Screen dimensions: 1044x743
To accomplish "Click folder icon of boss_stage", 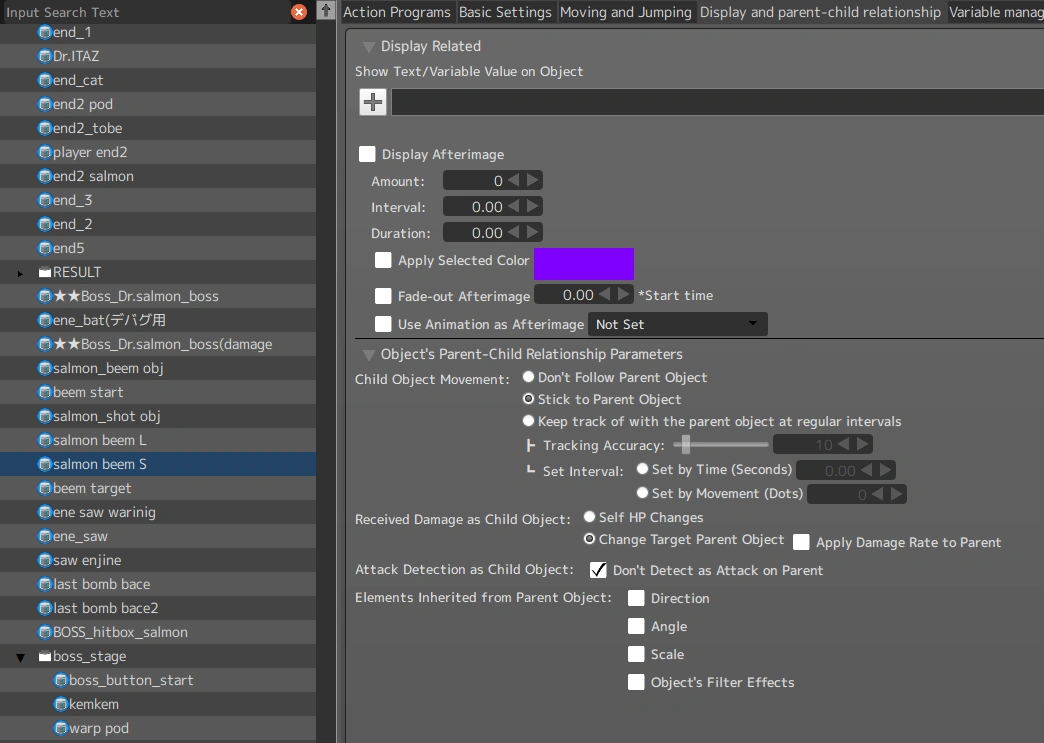I will [45, 656].
